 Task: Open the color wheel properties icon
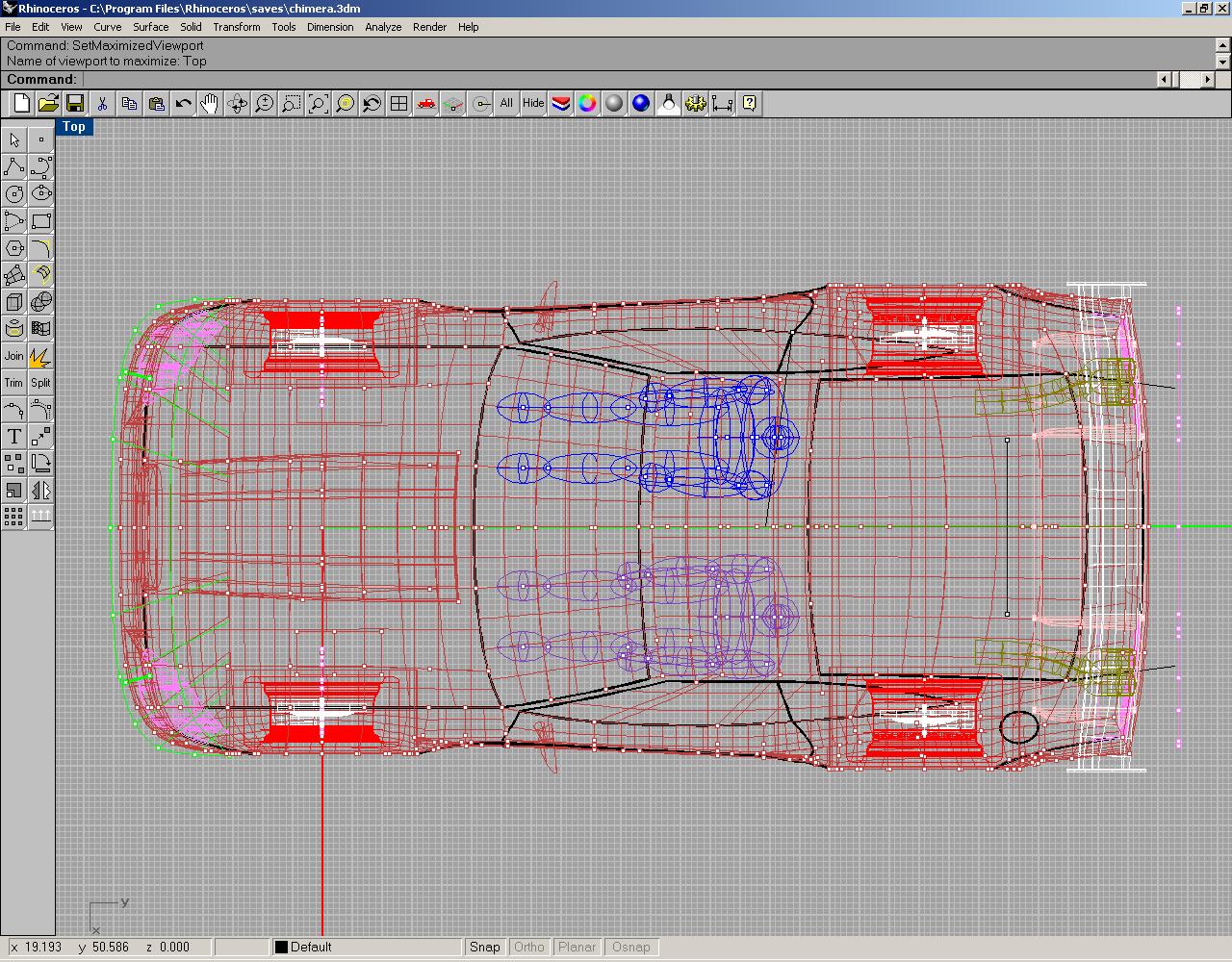[x=587, y=104]
